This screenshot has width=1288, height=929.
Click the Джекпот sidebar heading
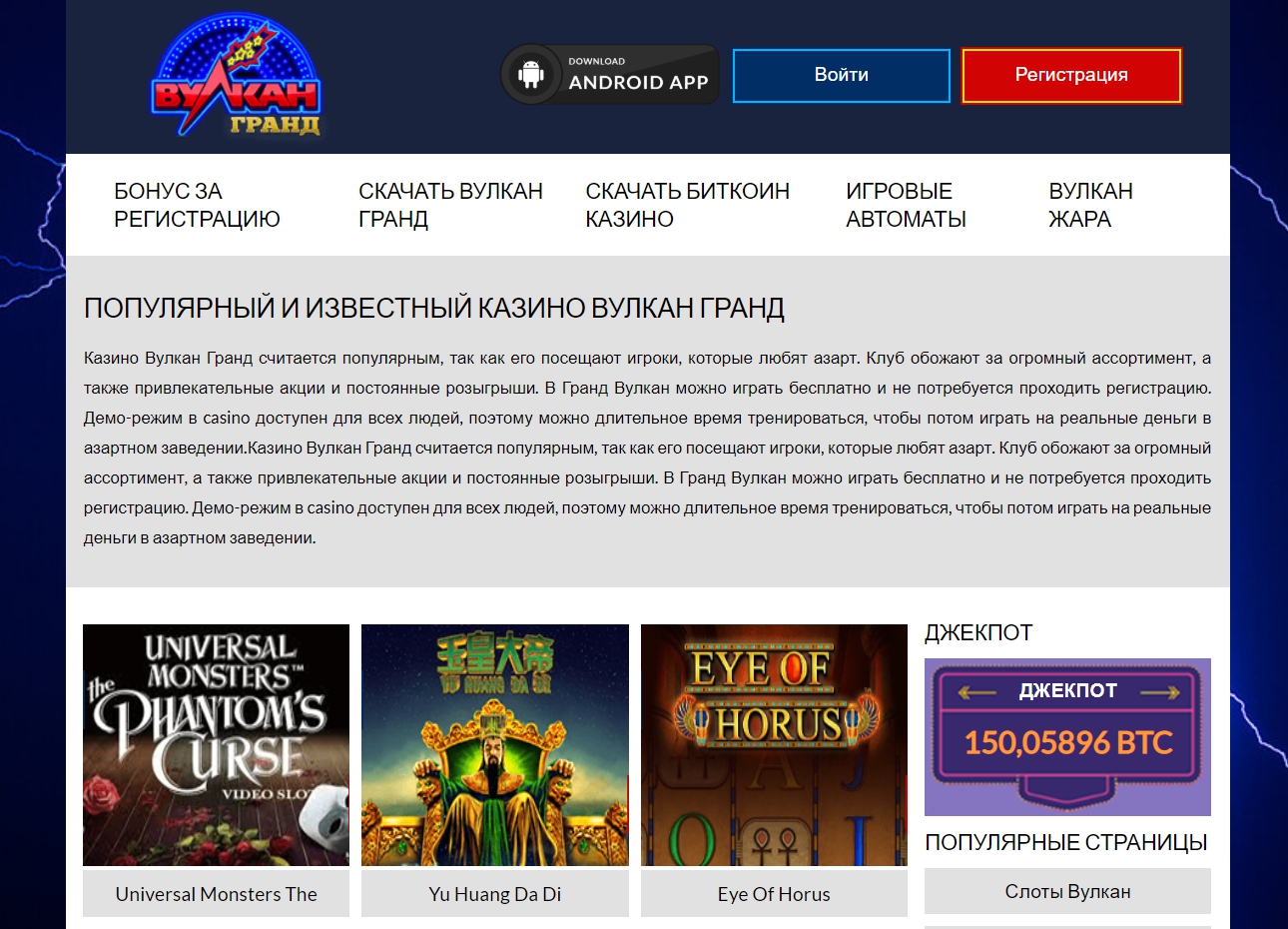pyautogui.click(x=978, y=632)
